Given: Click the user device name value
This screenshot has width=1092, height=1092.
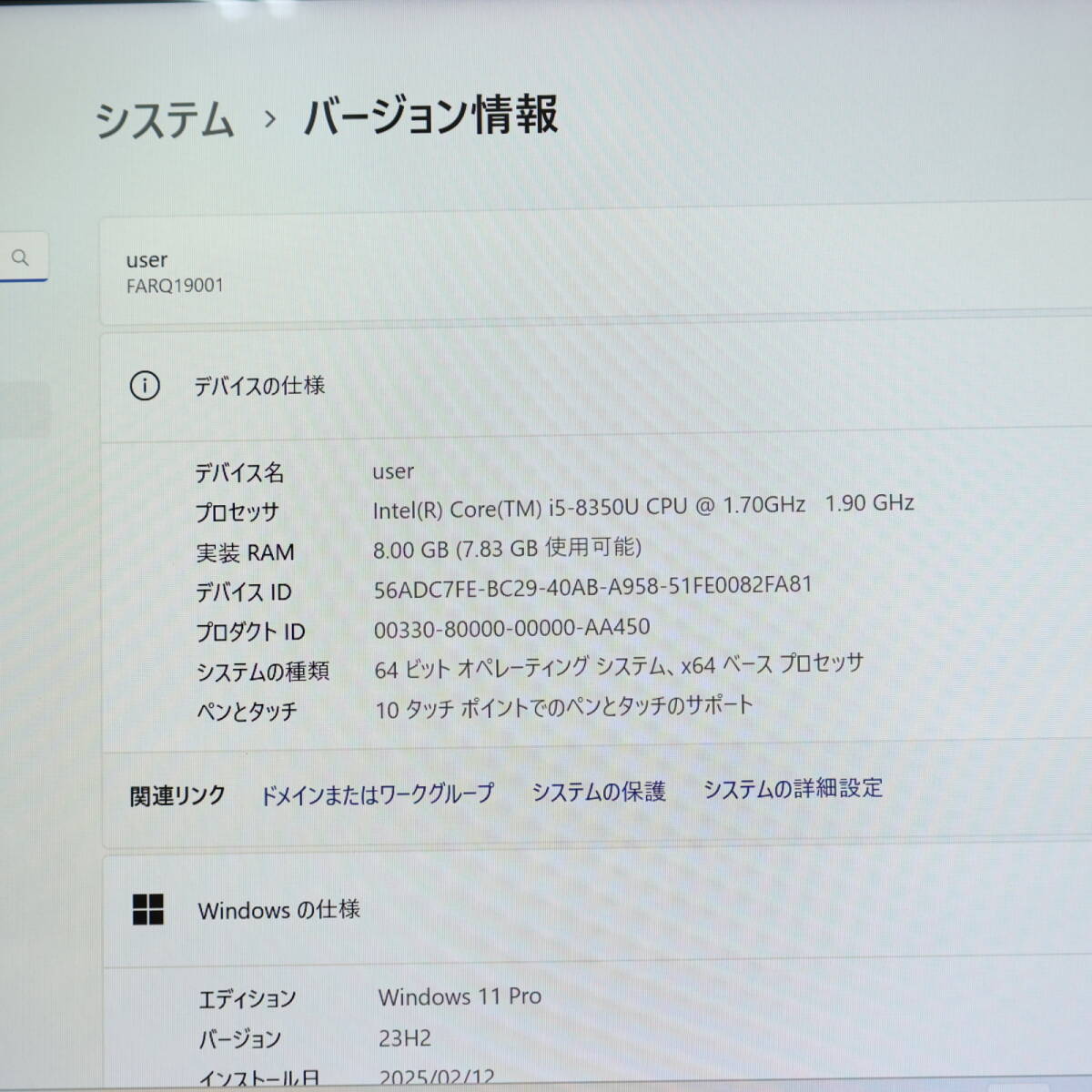Looking at the screenshot, I should pyautogui.click(x=393, y=471).
